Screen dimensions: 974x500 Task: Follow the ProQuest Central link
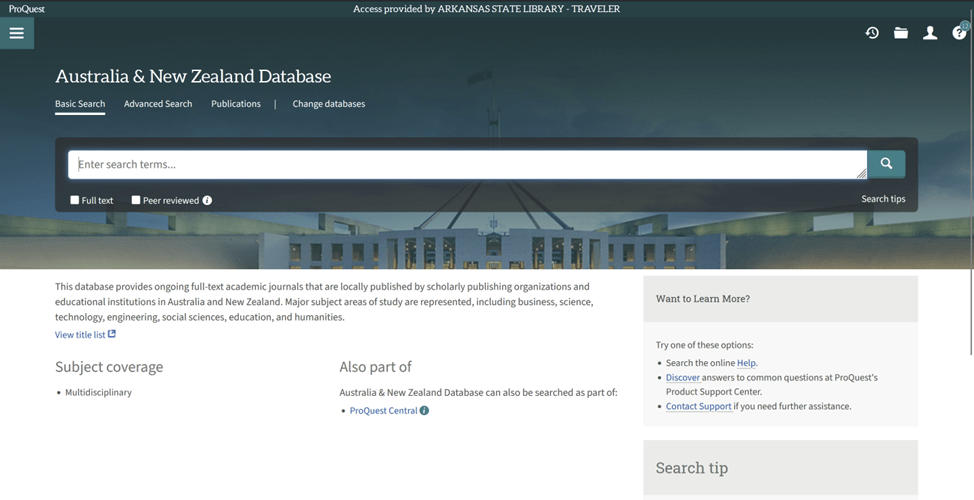pos(383,411)
